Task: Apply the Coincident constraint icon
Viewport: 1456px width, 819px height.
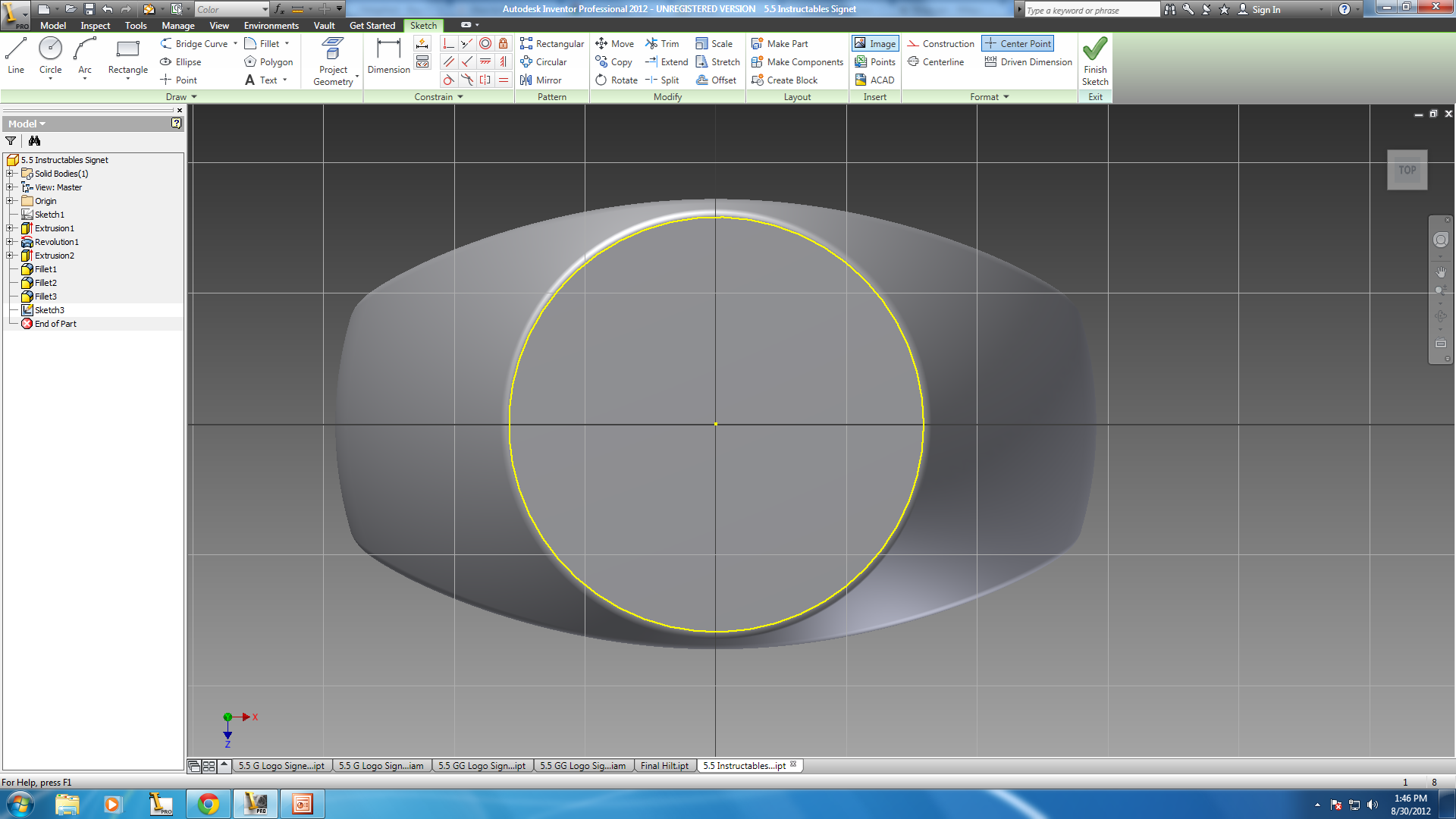Action: [x=449, y=44]
